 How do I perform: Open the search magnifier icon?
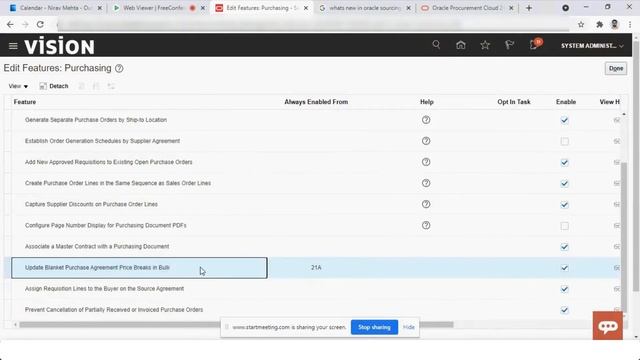(436, 44)
